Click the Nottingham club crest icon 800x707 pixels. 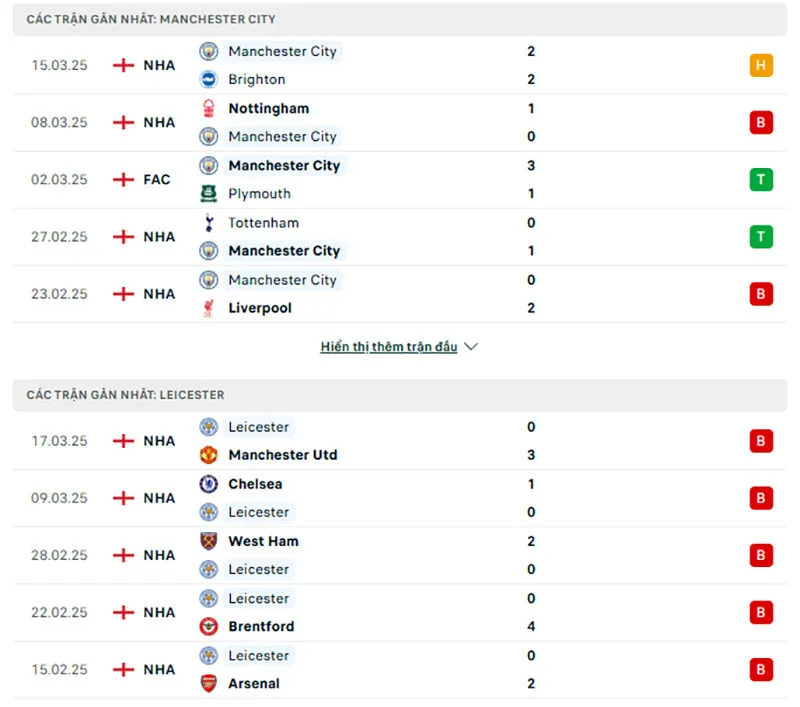pos(208,109)
